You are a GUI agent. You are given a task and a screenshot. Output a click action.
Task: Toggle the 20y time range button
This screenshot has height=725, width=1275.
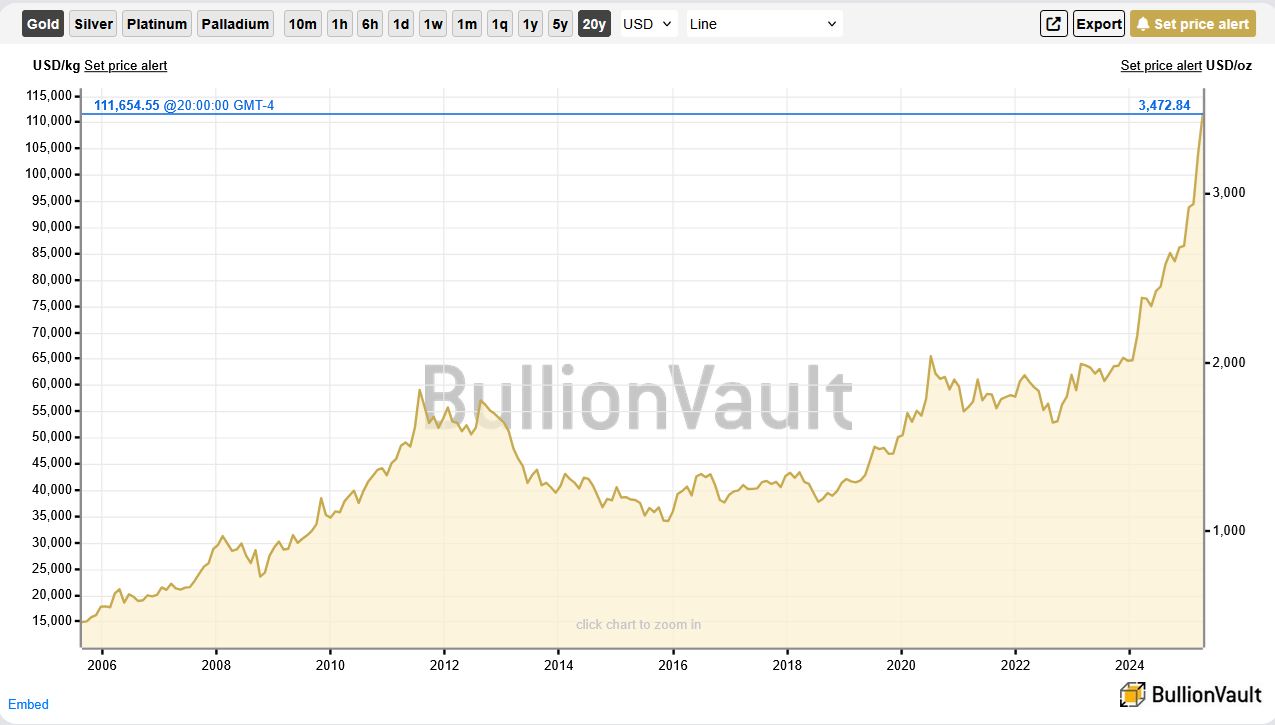594,24
